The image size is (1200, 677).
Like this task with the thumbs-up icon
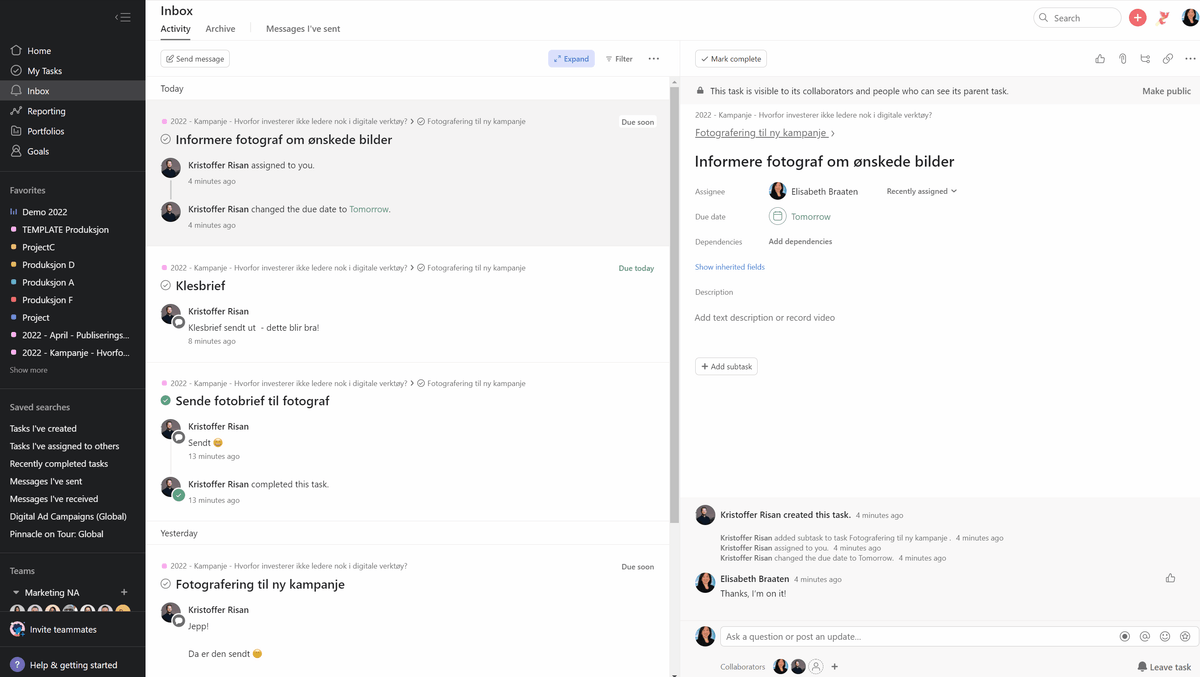click(x=1100, y=59)
